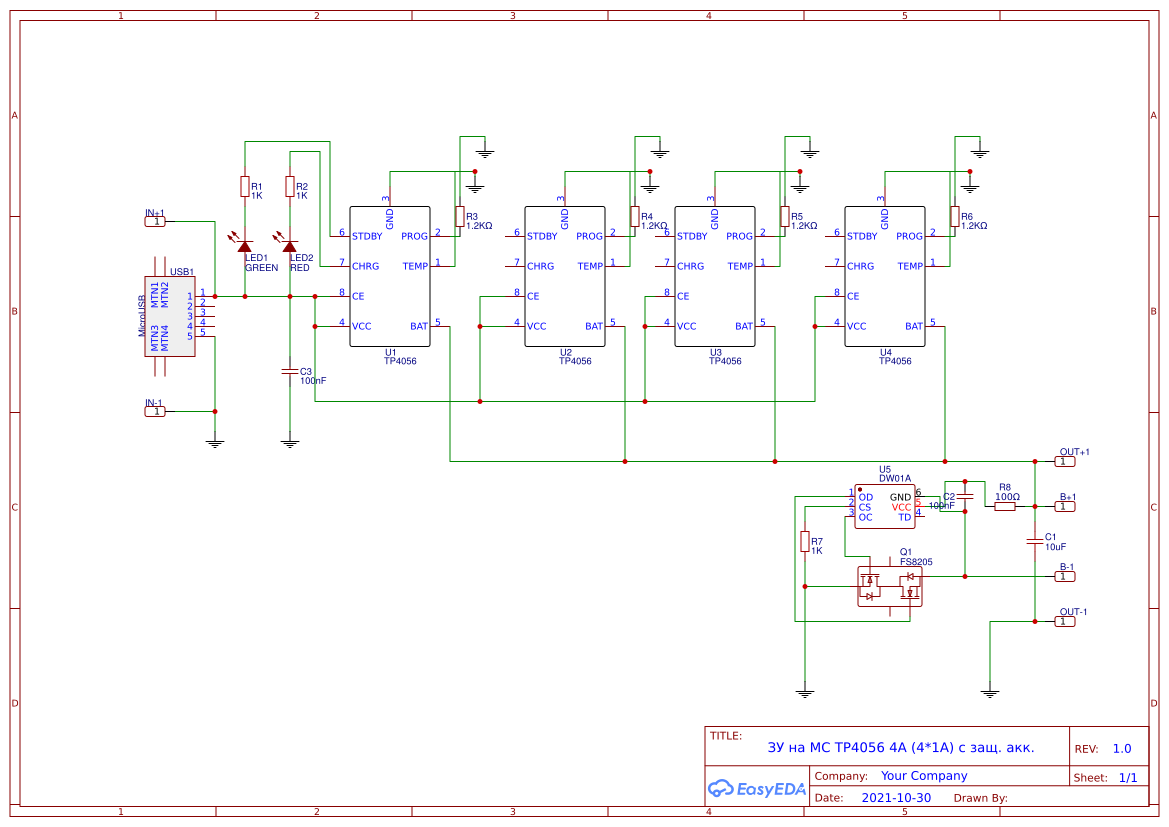
Task: Click the date value 2021-10-30
Action: pos(896,797)
